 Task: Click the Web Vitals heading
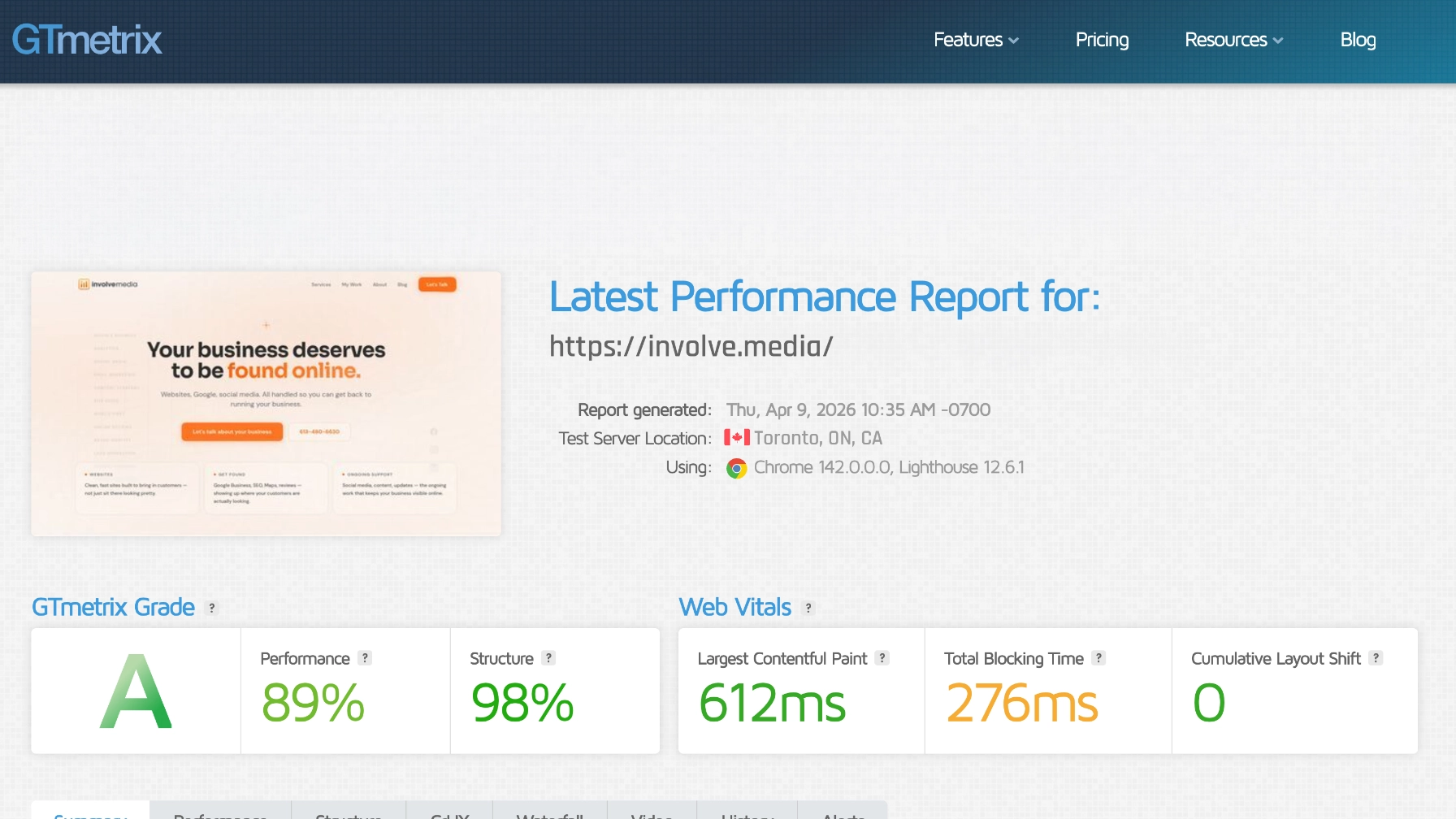(735, 607)
